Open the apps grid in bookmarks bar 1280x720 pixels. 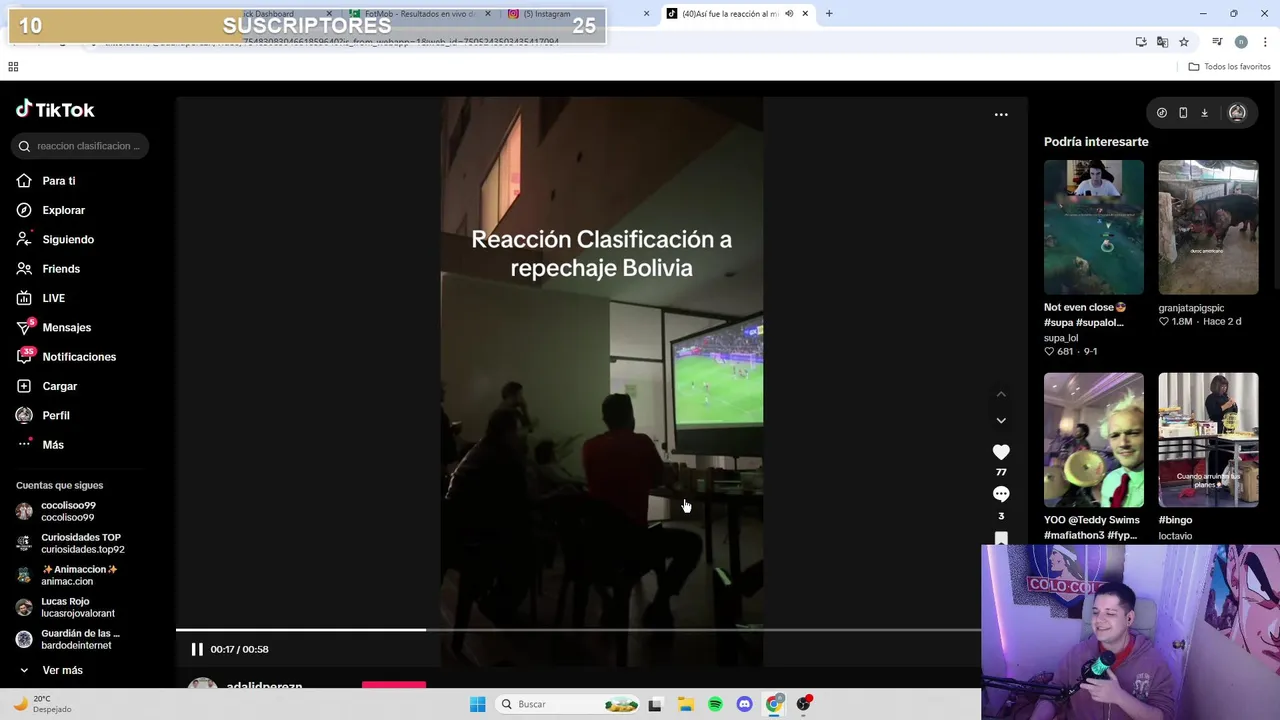[x=13, y=67]
